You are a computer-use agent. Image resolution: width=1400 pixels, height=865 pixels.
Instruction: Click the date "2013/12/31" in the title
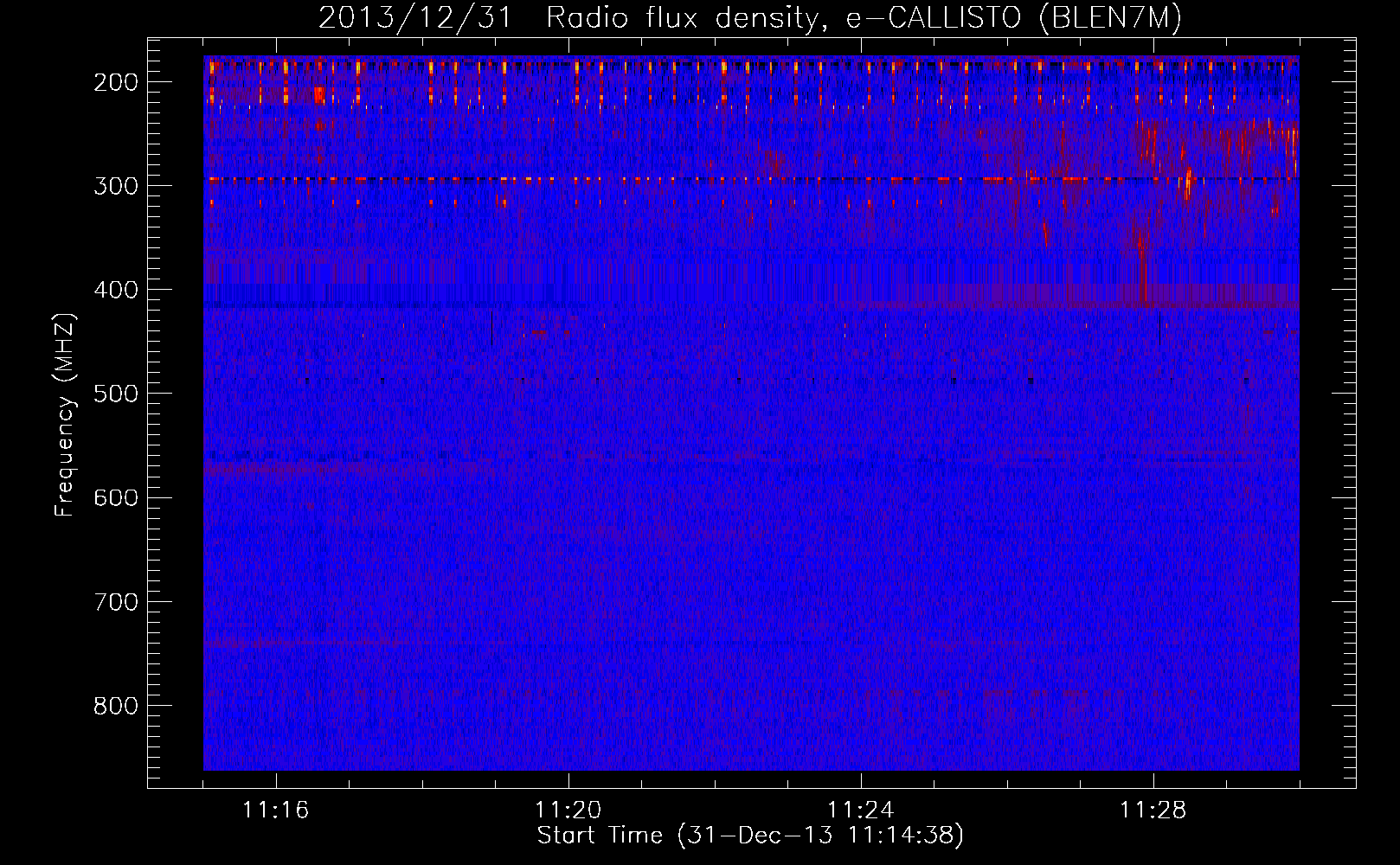[416, 18]
